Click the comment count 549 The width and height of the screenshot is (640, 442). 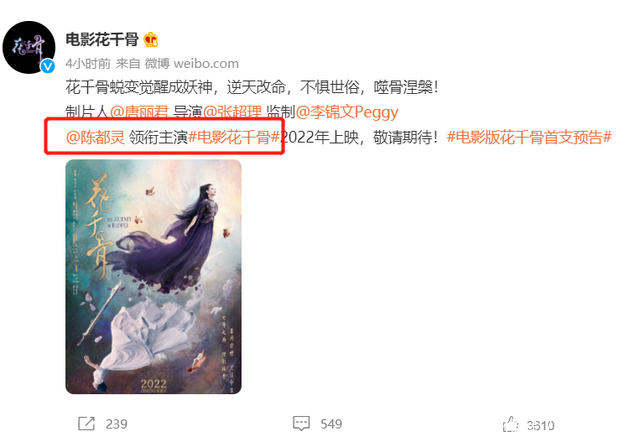(x=331, y=424)
